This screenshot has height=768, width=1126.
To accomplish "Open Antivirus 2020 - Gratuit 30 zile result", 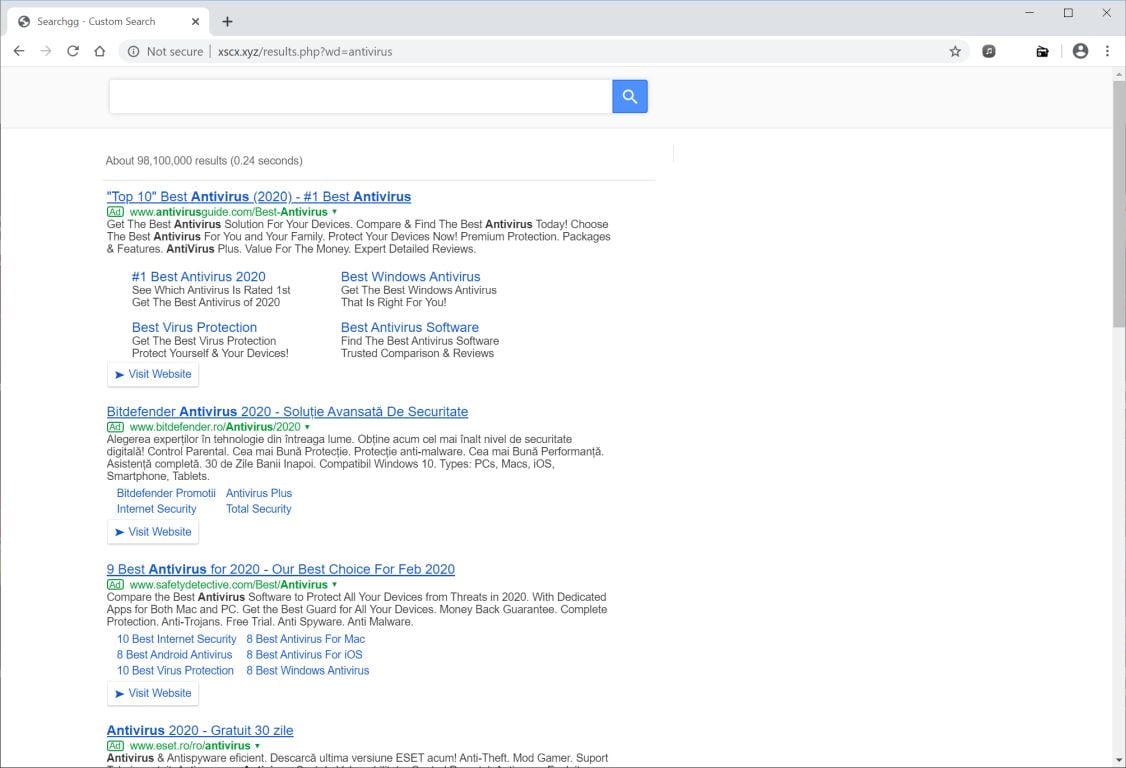I will pos(200,731).
